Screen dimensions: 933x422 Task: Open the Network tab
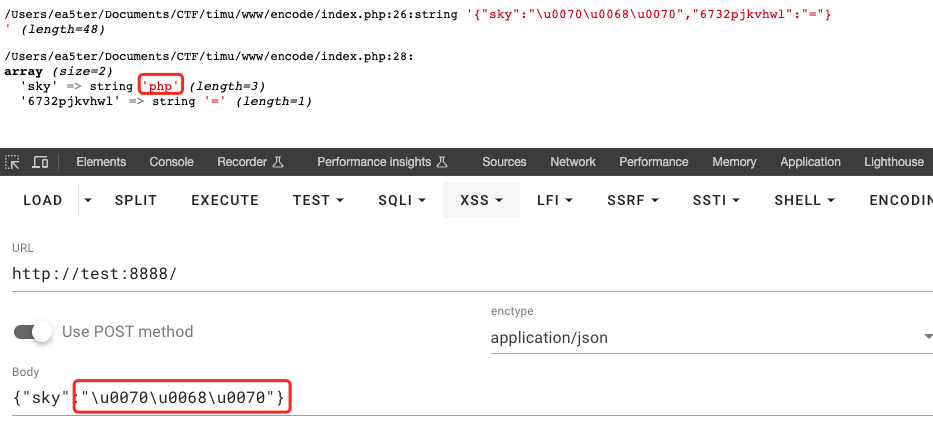tap(573, 162)
